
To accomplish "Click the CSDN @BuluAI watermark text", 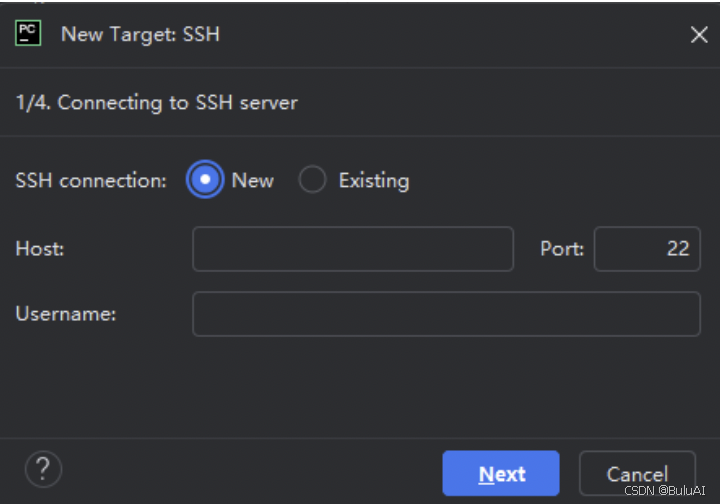I will [x=664, y=490].
